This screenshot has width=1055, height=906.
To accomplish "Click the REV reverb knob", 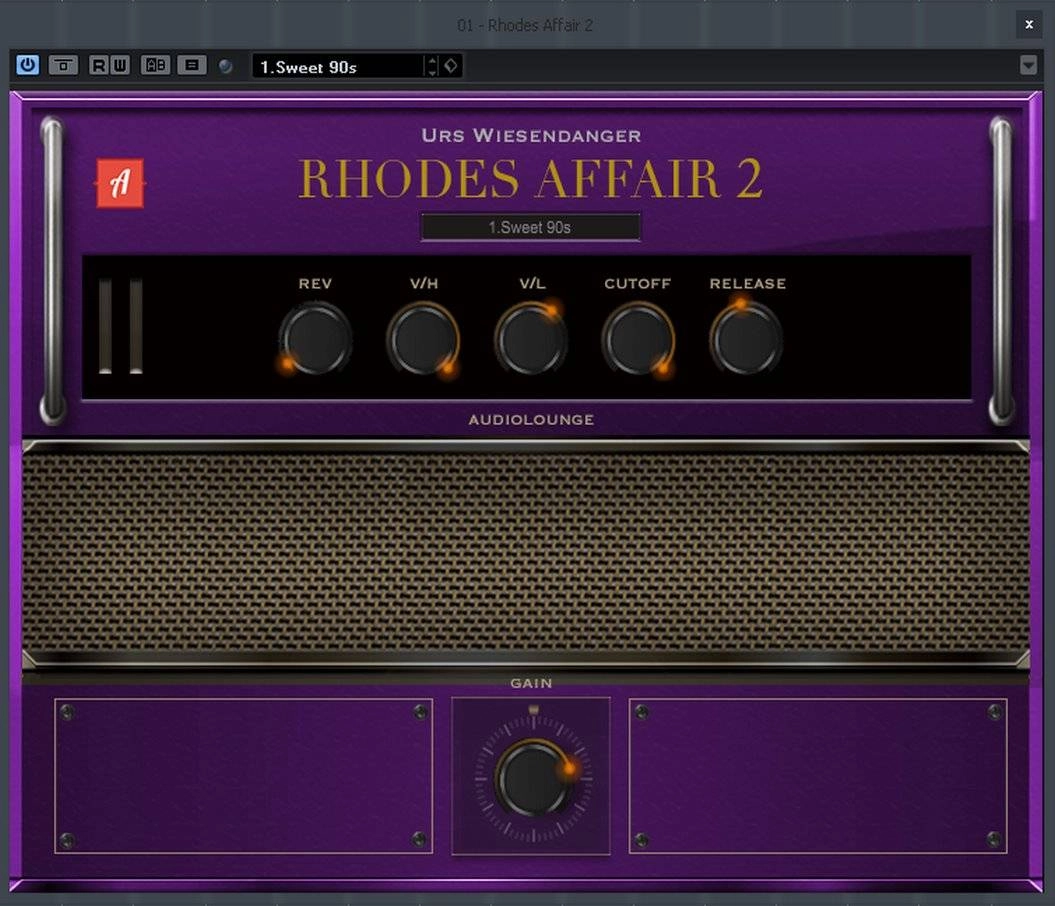I will tap(315, 339).
